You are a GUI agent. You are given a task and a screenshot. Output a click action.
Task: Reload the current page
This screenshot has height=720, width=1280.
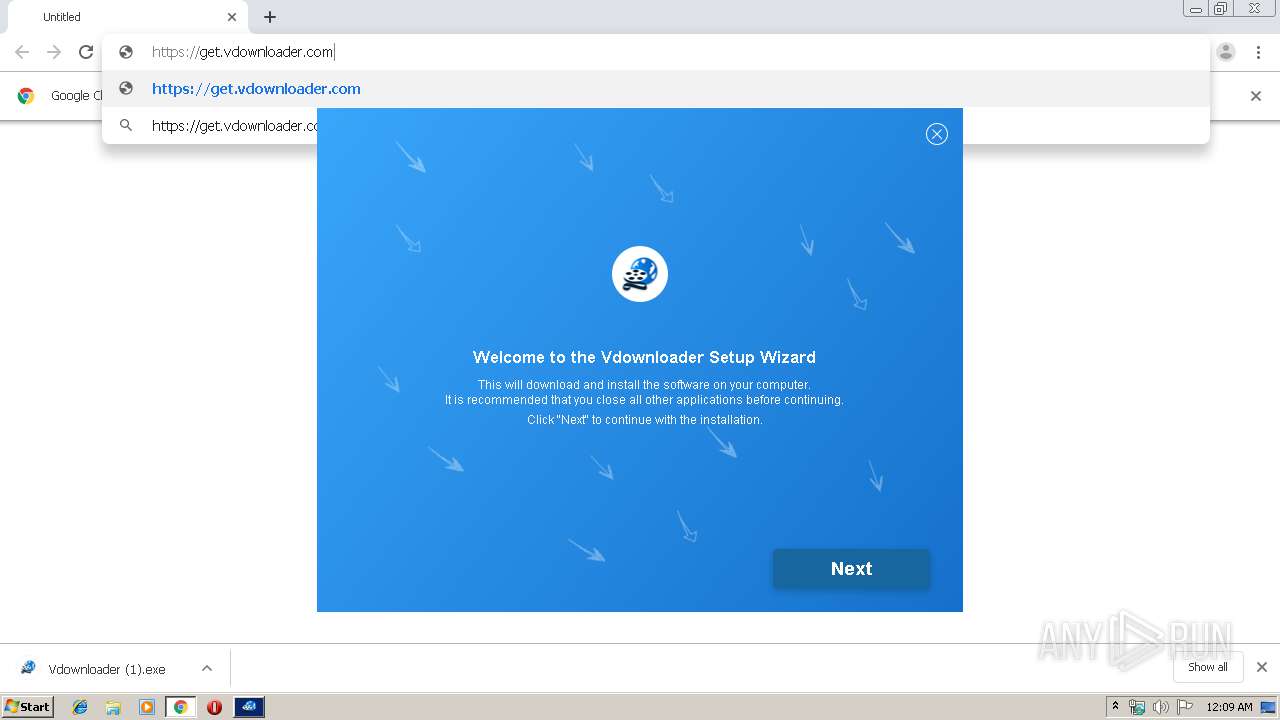coord(86,52)
